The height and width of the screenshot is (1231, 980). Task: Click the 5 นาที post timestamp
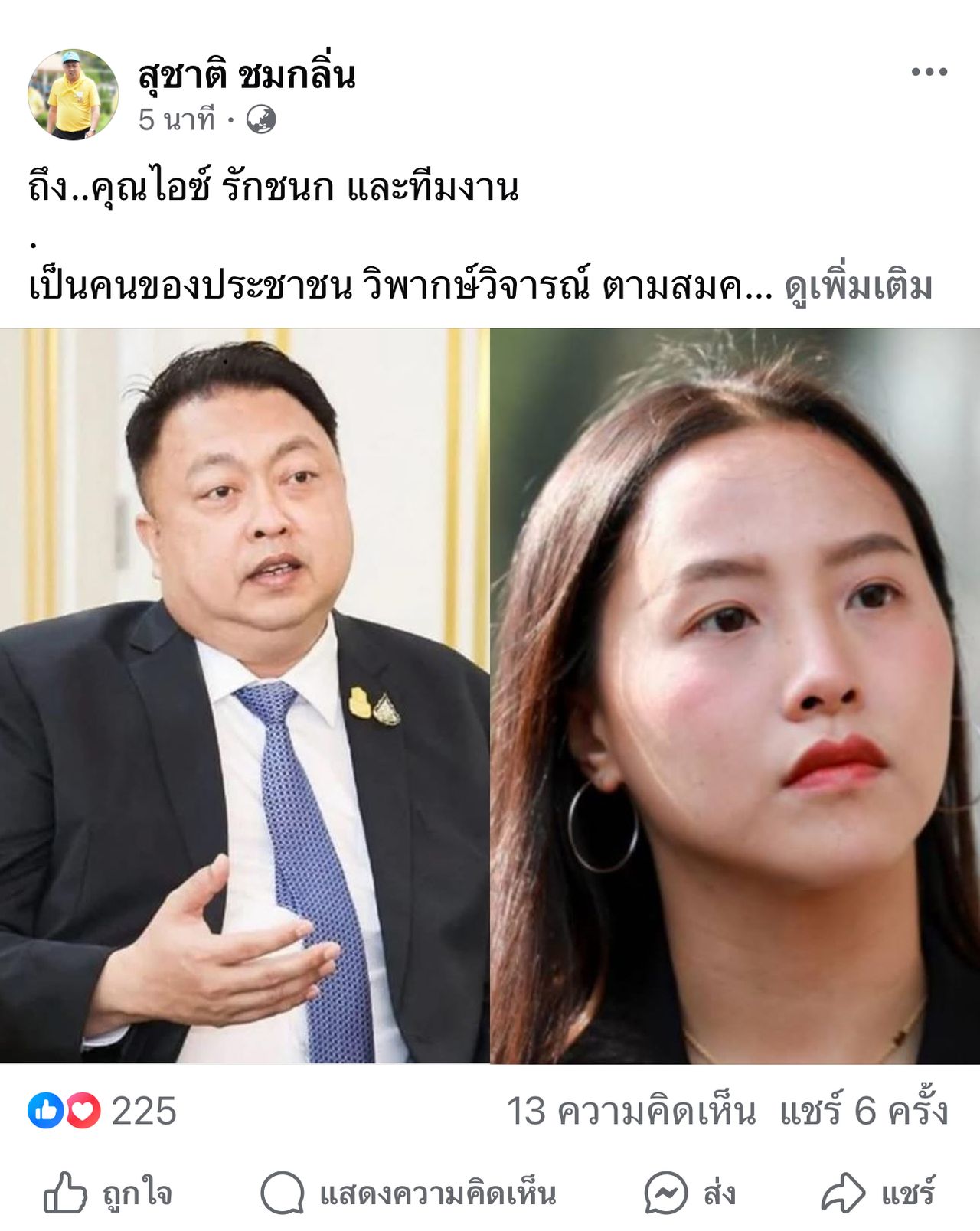pyautogui.click(x=177, y=120)
